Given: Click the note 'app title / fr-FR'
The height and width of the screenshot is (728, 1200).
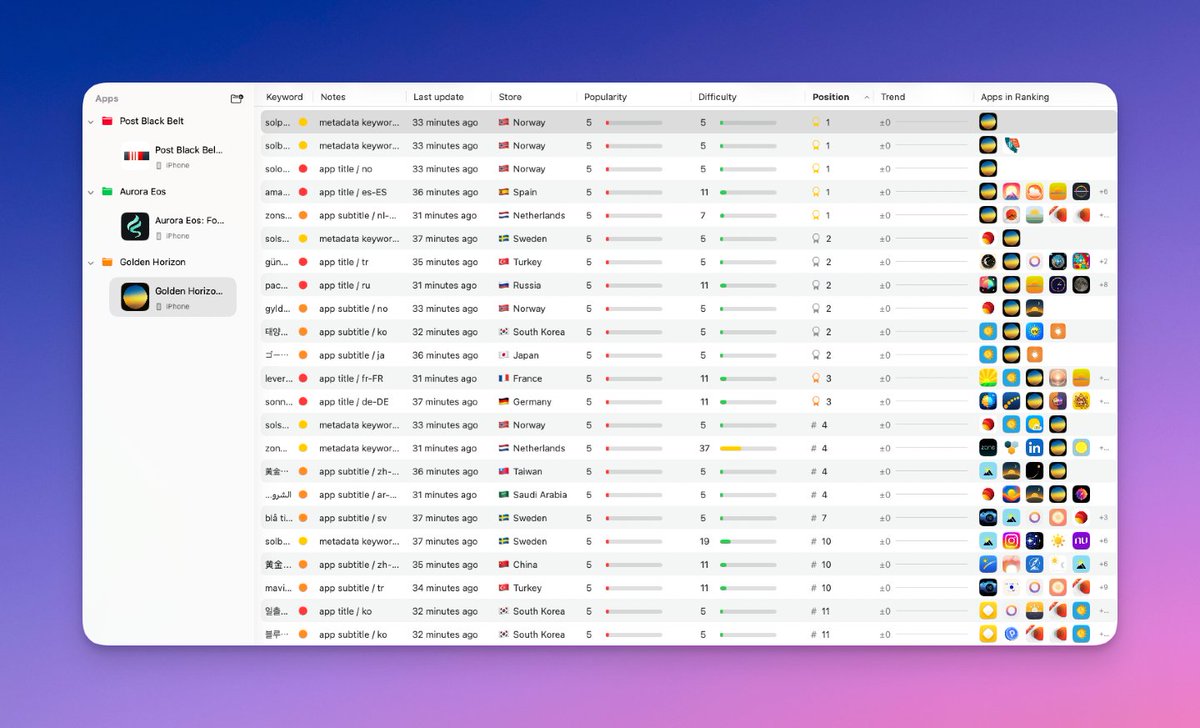Looking at the screenshot, I should click(352, 378).
